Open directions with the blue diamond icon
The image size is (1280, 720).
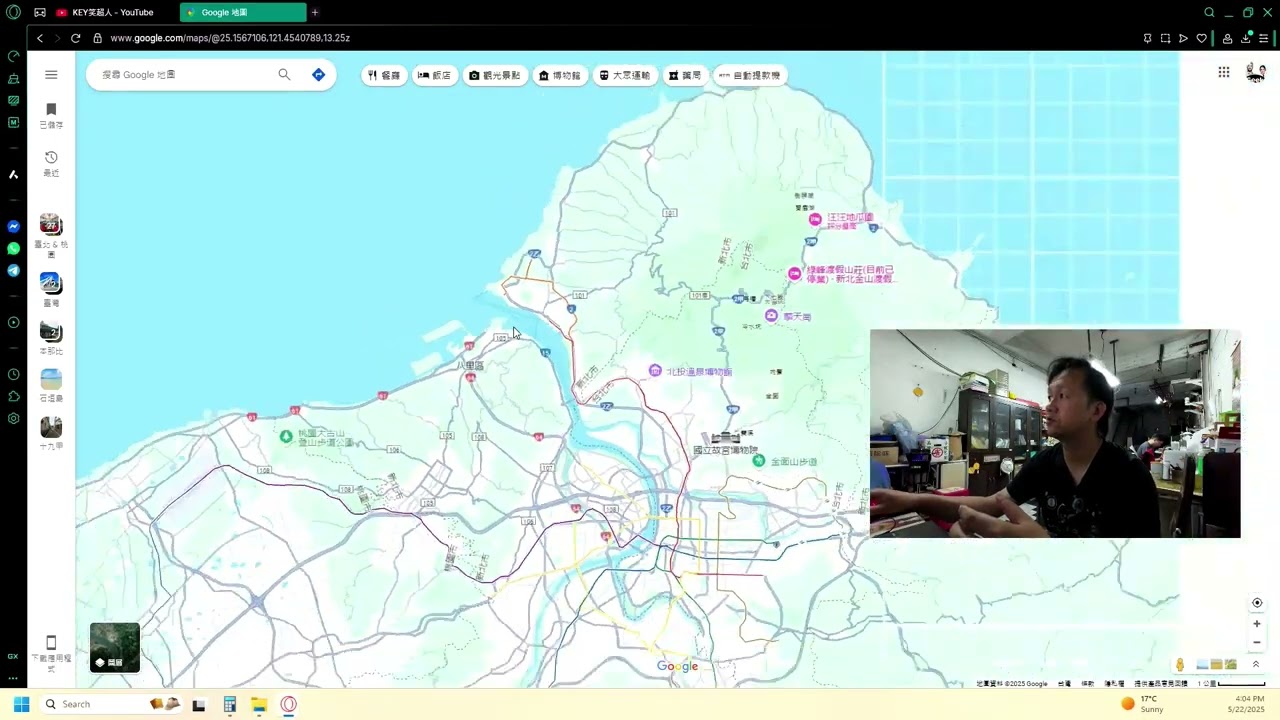318,75
